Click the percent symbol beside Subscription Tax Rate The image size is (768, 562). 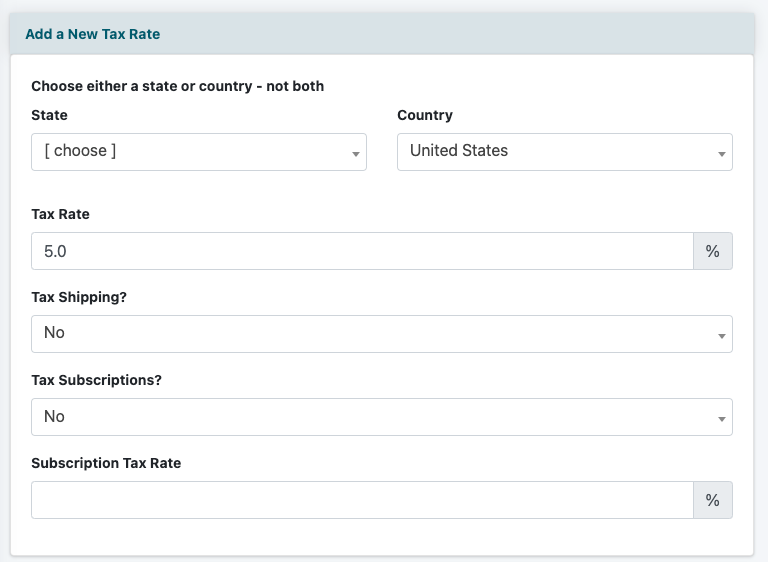(x=712, y=501)
